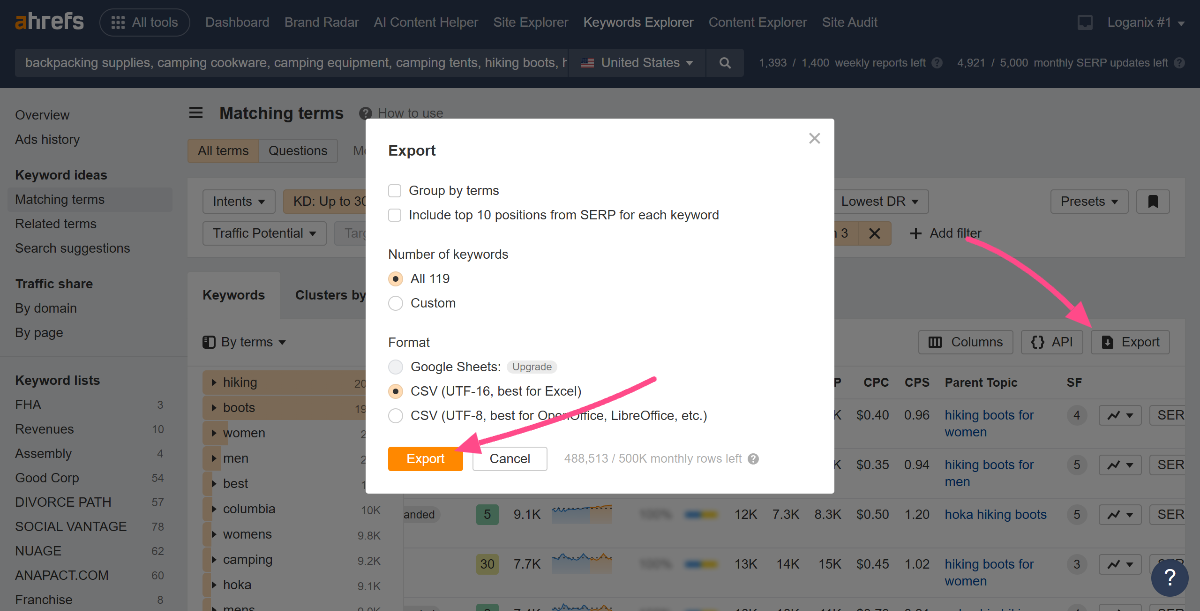The width and height of the screenshot is (1200, 611).
Task: Open Overview in the sidebar
Action: (x=42, y=115)
